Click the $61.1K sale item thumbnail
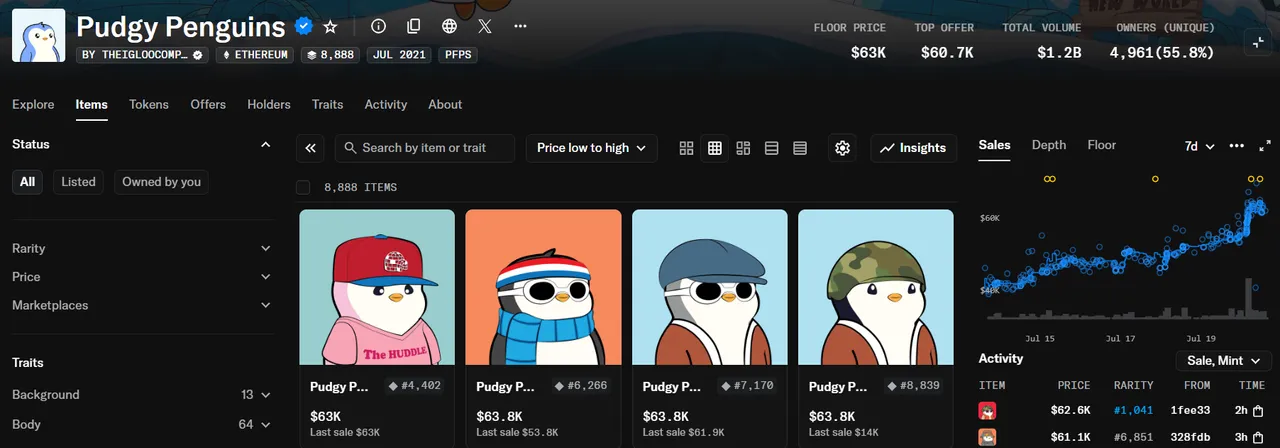Image resolution: width=1280 pixels, height=448 pixels. (987, 437)
